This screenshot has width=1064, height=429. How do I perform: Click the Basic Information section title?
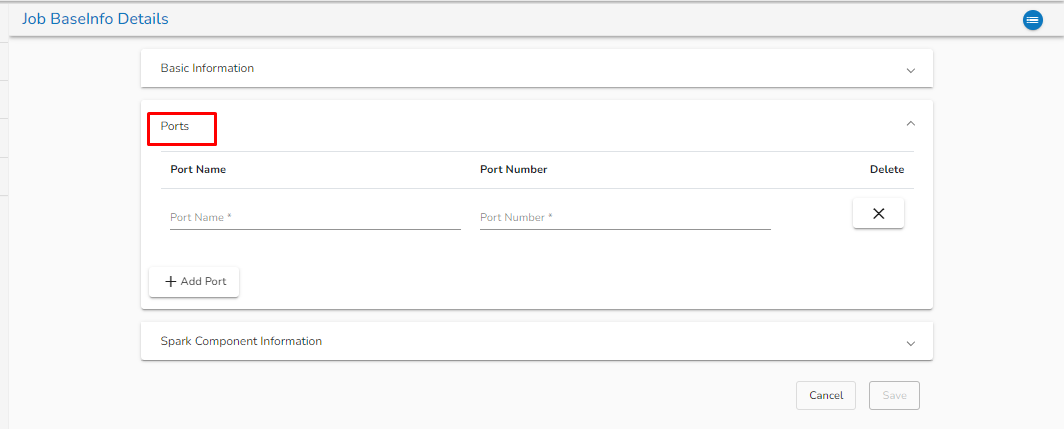click(x=207, y=69)
